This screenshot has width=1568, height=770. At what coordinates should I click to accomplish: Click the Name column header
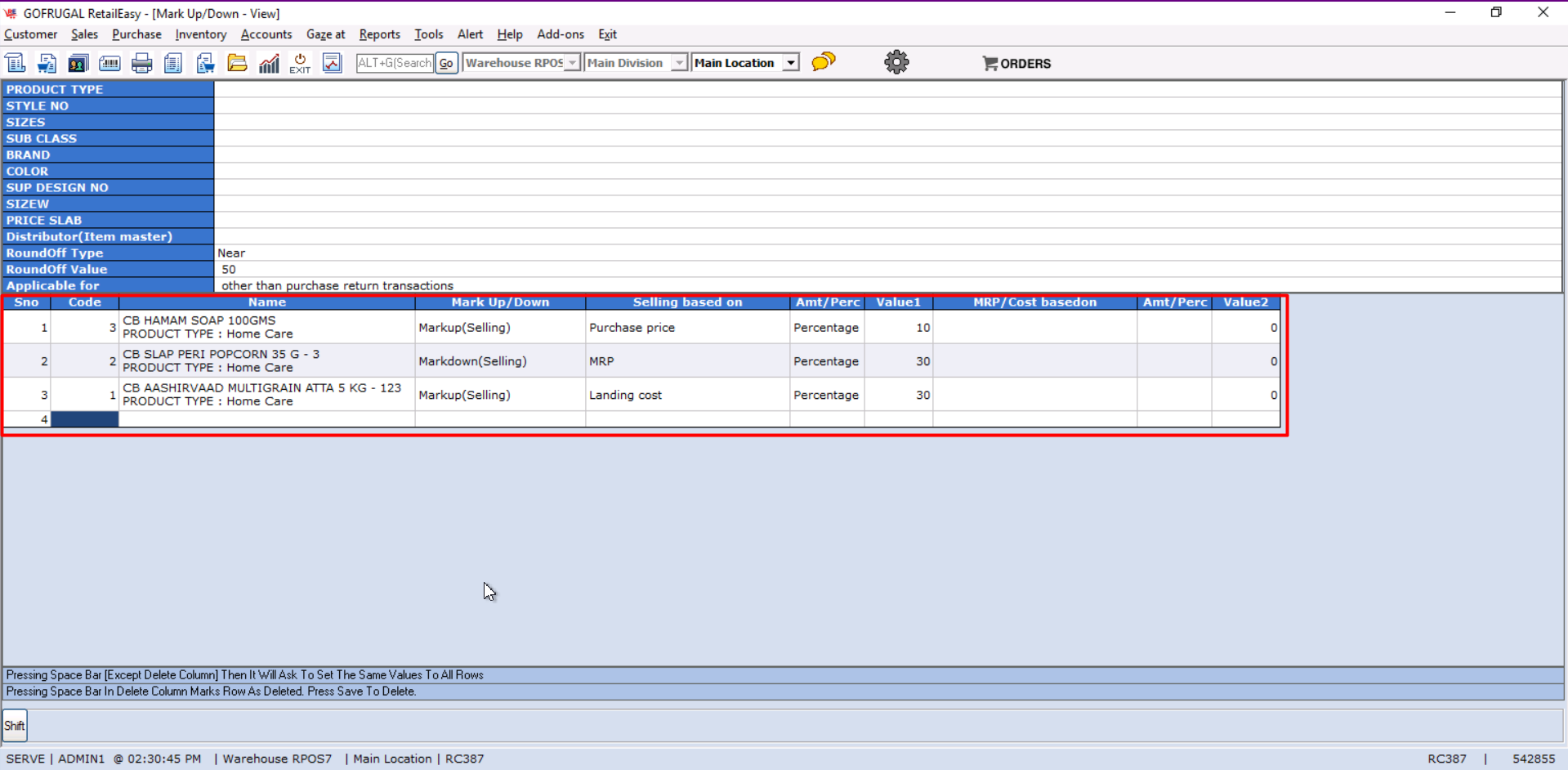267,302
